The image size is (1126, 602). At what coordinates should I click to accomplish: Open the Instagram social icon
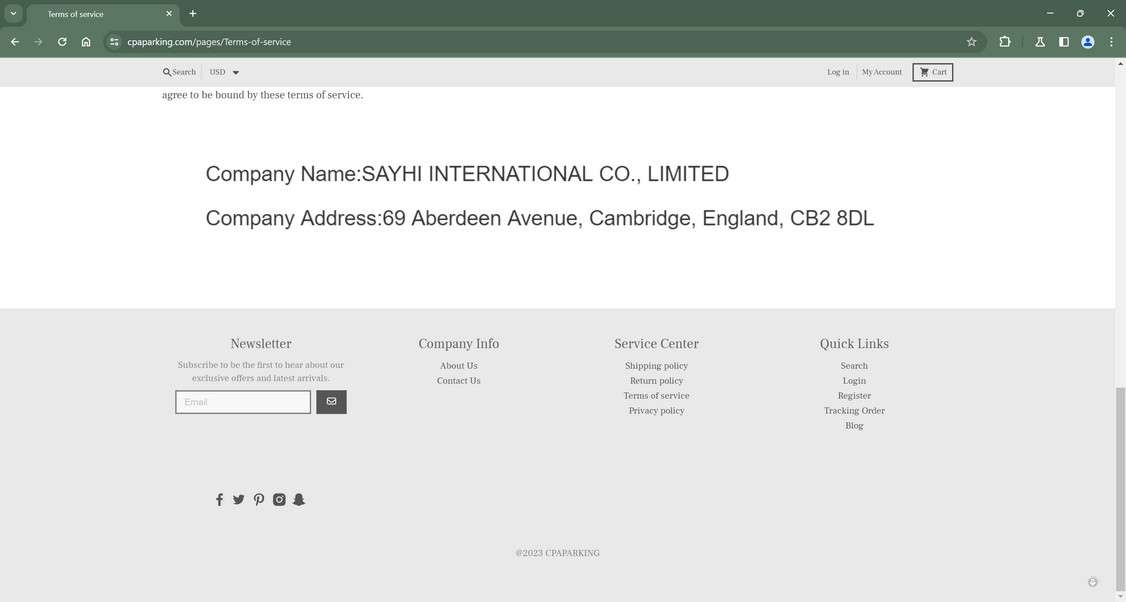(x=279, y=499)
